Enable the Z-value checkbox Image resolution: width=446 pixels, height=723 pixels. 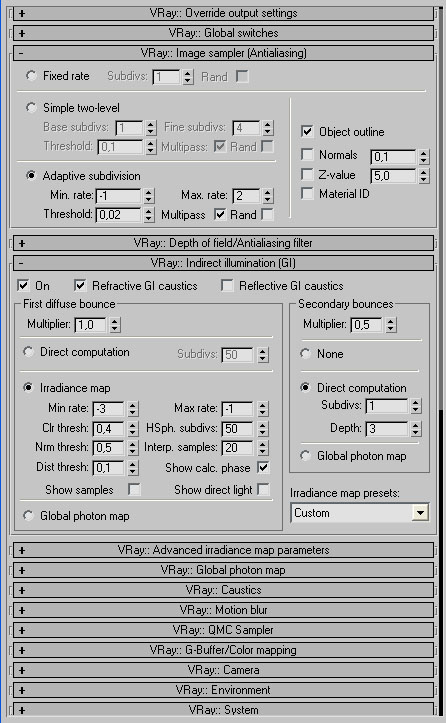pos(307,174)
